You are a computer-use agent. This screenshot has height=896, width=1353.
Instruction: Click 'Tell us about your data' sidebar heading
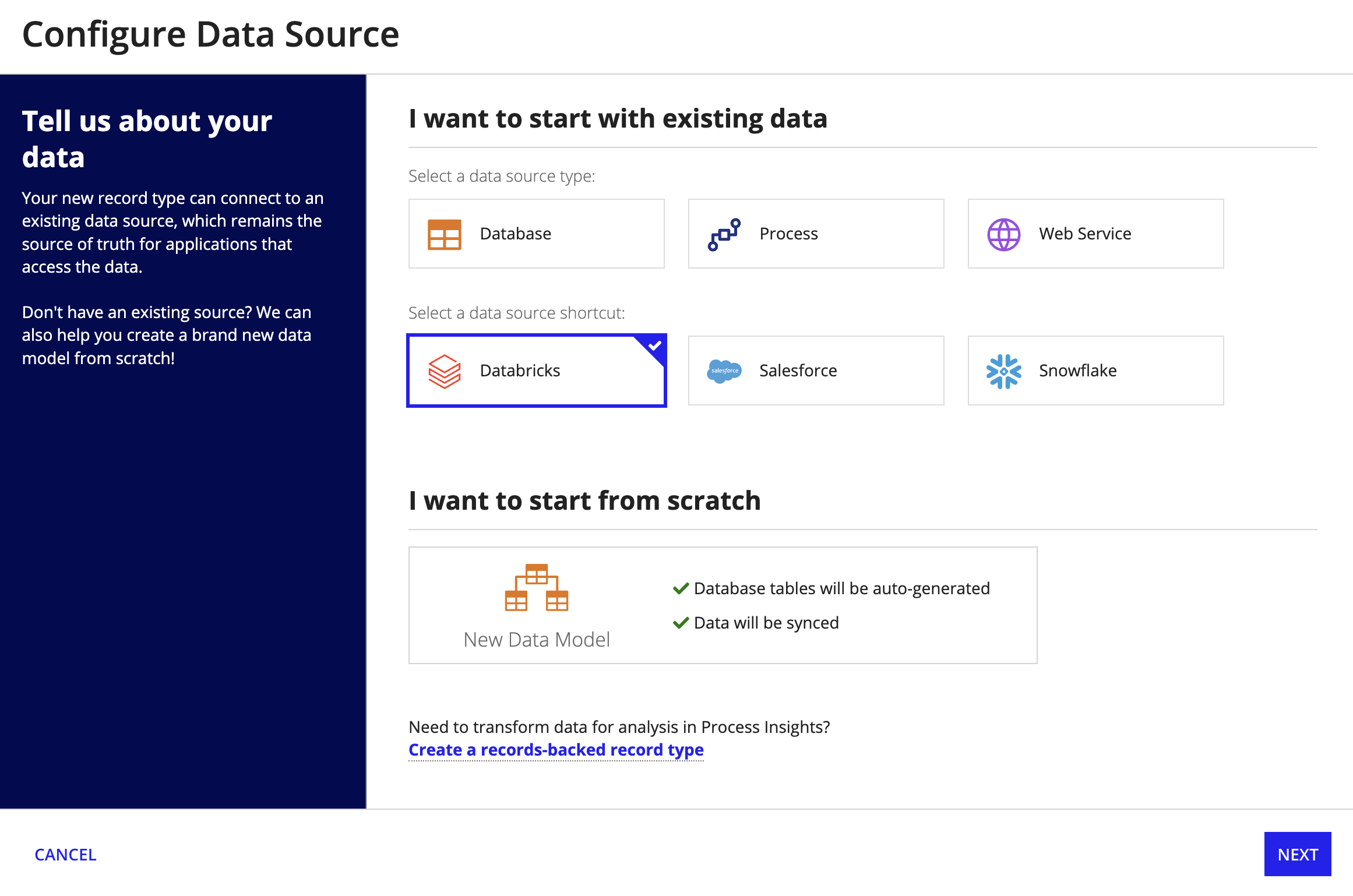(147, 139)
